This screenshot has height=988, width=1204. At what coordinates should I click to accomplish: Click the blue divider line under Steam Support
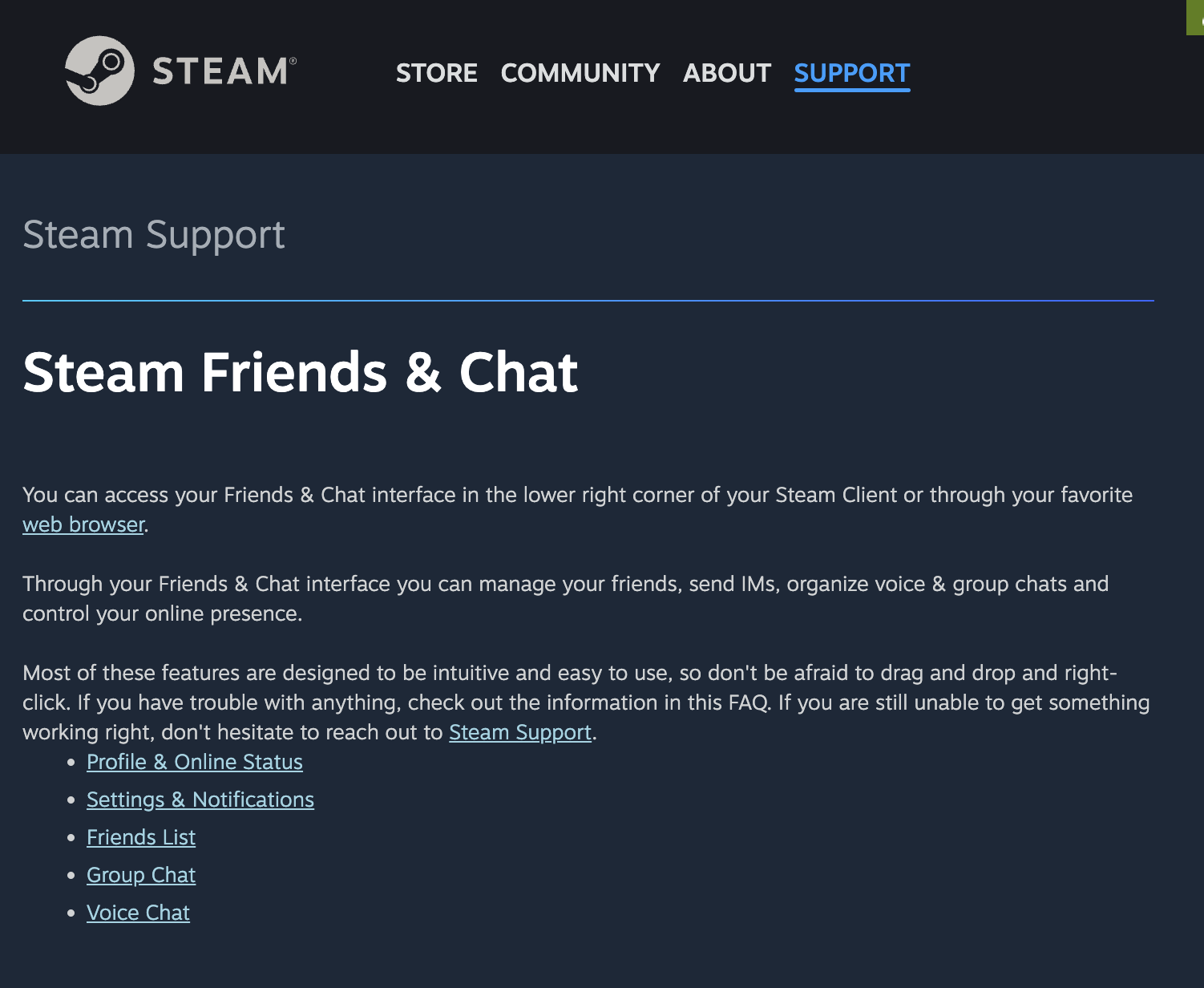588,300
